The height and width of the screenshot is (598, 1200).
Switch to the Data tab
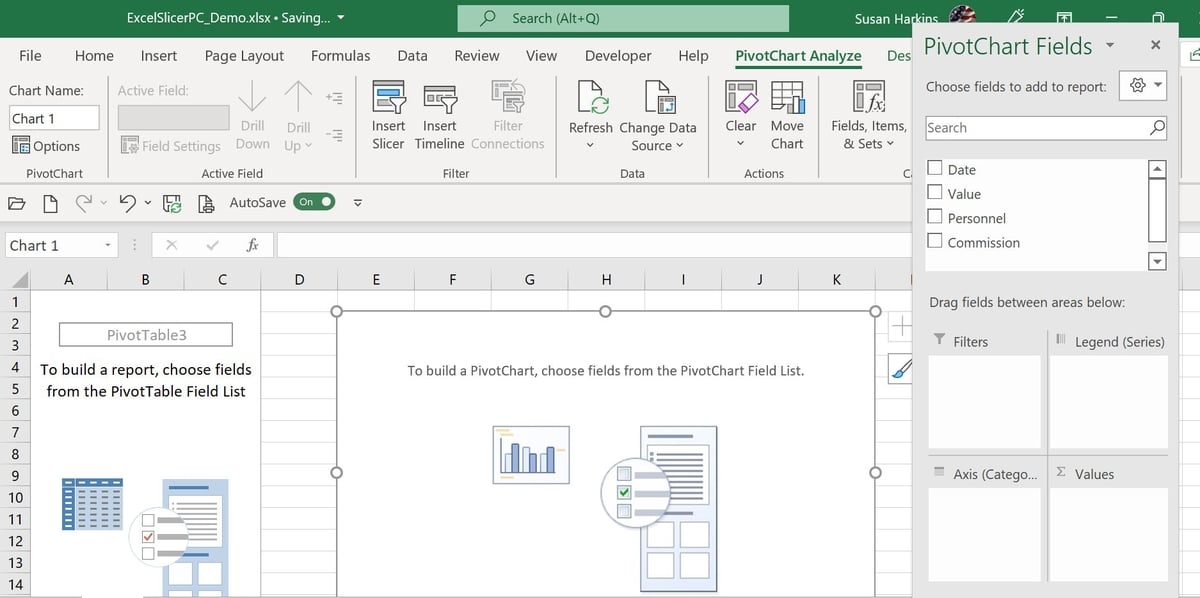click(x=412, y=56)
